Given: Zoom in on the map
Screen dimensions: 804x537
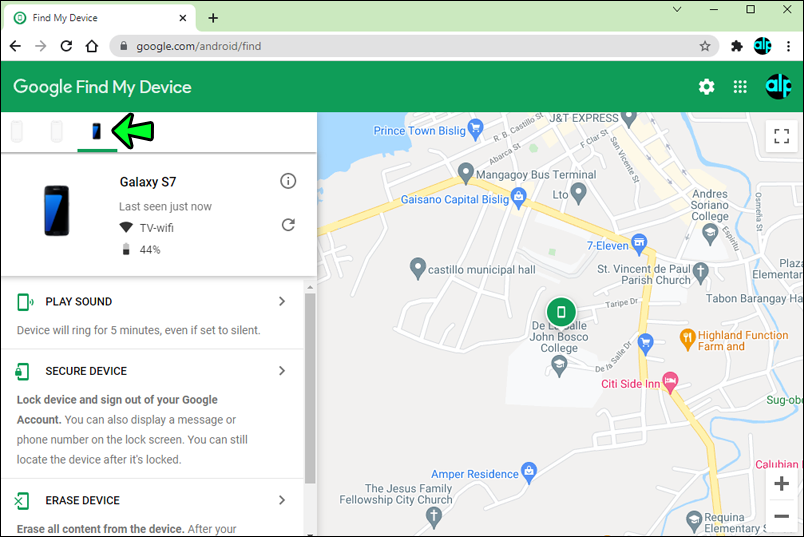Looking at the screenshot, I should [x=781, y=484].
